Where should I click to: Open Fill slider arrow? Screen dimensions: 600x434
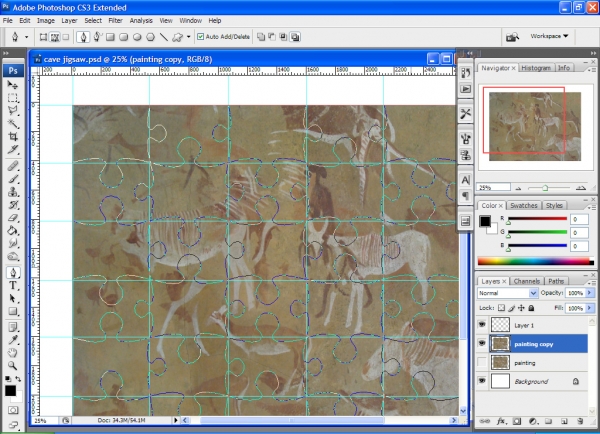coord(590,308)
